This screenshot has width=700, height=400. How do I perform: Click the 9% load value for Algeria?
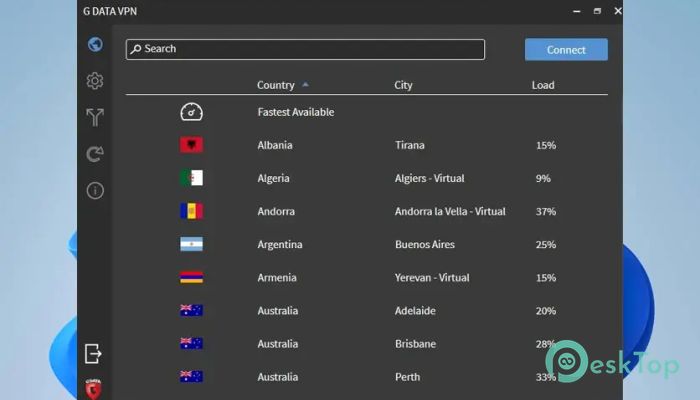543,178
